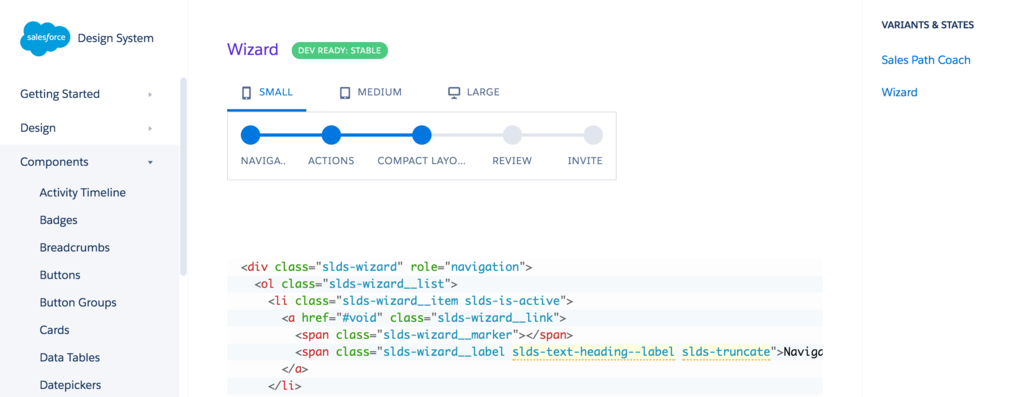
Task: Click the NAVIGA.. step label
Action: click(x=263, y=161)
